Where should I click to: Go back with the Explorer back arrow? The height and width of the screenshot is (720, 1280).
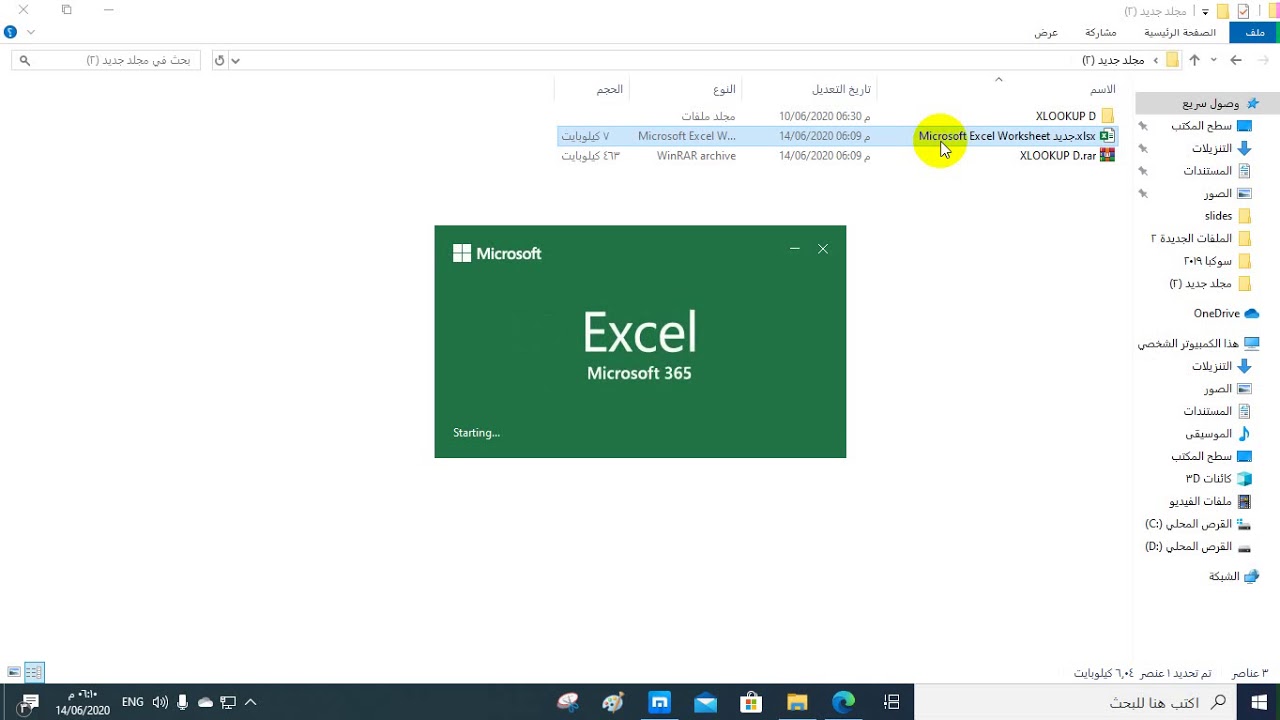click(1236, 60)
